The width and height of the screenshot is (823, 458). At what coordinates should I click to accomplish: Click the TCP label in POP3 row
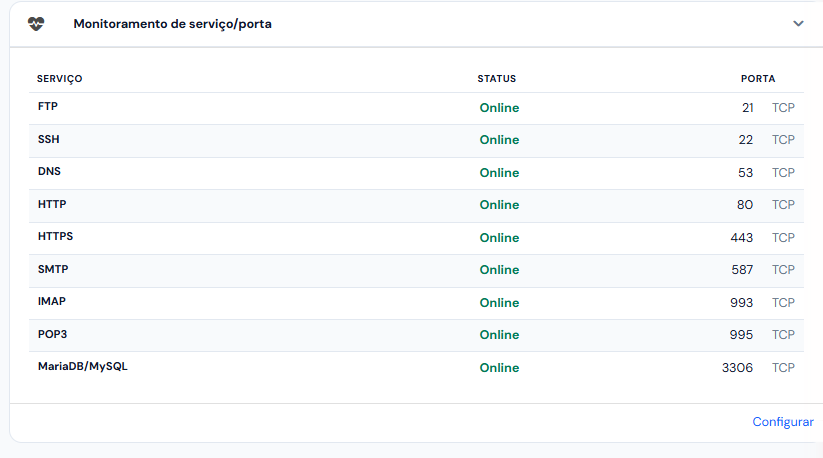783,335
